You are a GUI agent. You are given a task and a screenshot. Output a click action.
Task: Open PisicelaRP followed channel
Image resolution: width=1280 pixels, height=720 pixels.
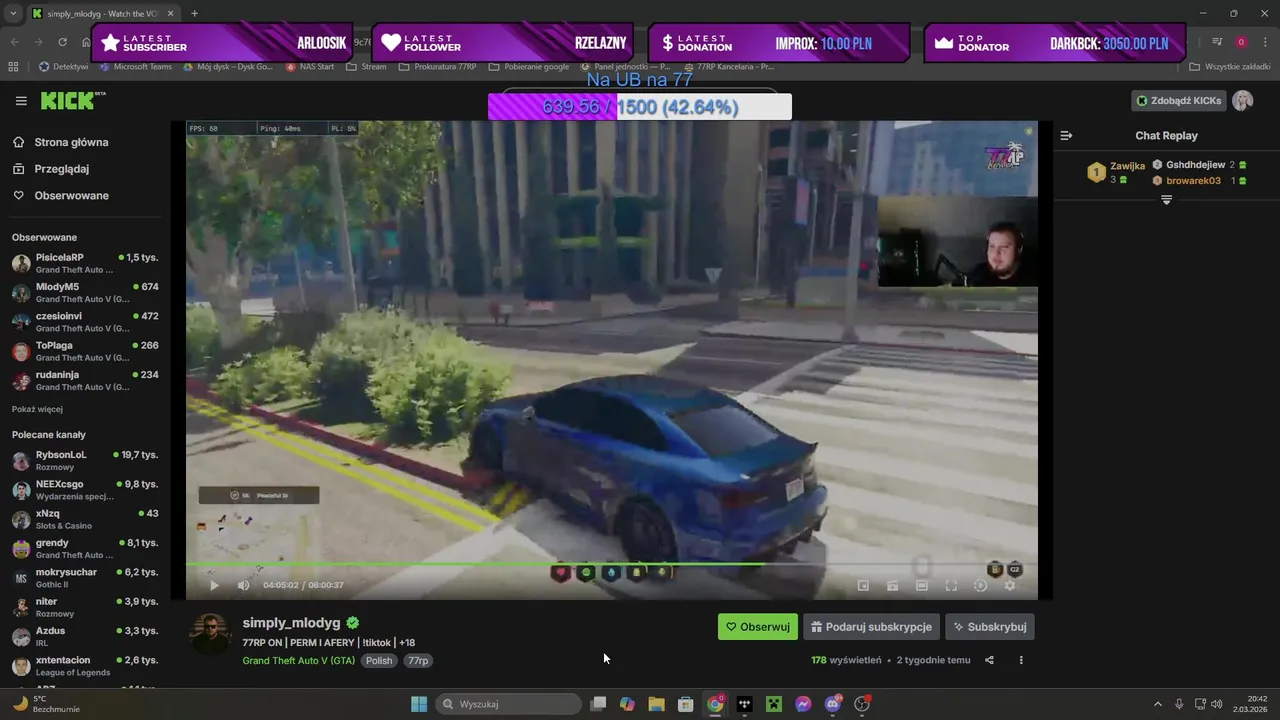coord(84,263)
